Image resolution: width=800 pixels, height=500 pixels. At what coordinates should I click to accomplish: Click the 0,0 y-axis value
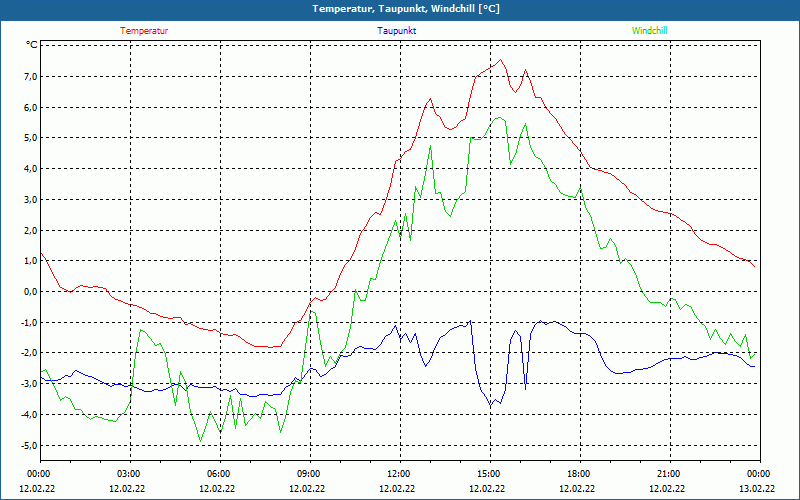tap(31, 291)
